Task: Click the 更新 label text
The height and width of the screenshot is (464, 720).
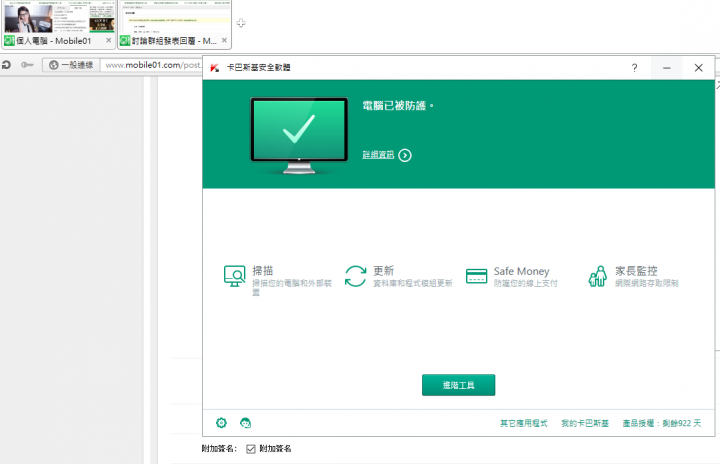Action: (383, 271)
